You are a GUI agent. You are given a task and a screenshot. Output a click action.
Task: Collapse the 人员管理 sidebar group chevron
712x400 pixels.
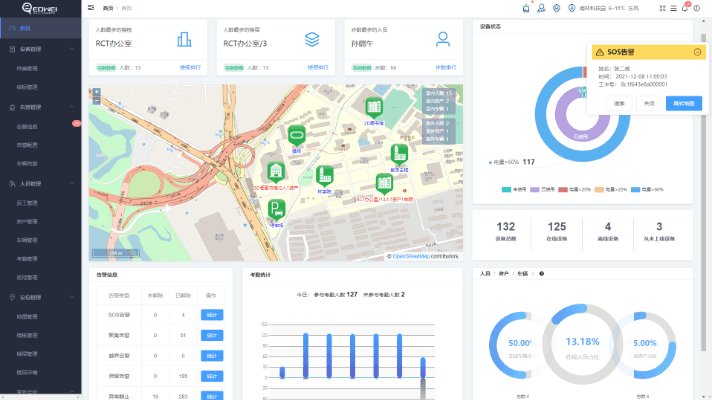coord(72,183)
